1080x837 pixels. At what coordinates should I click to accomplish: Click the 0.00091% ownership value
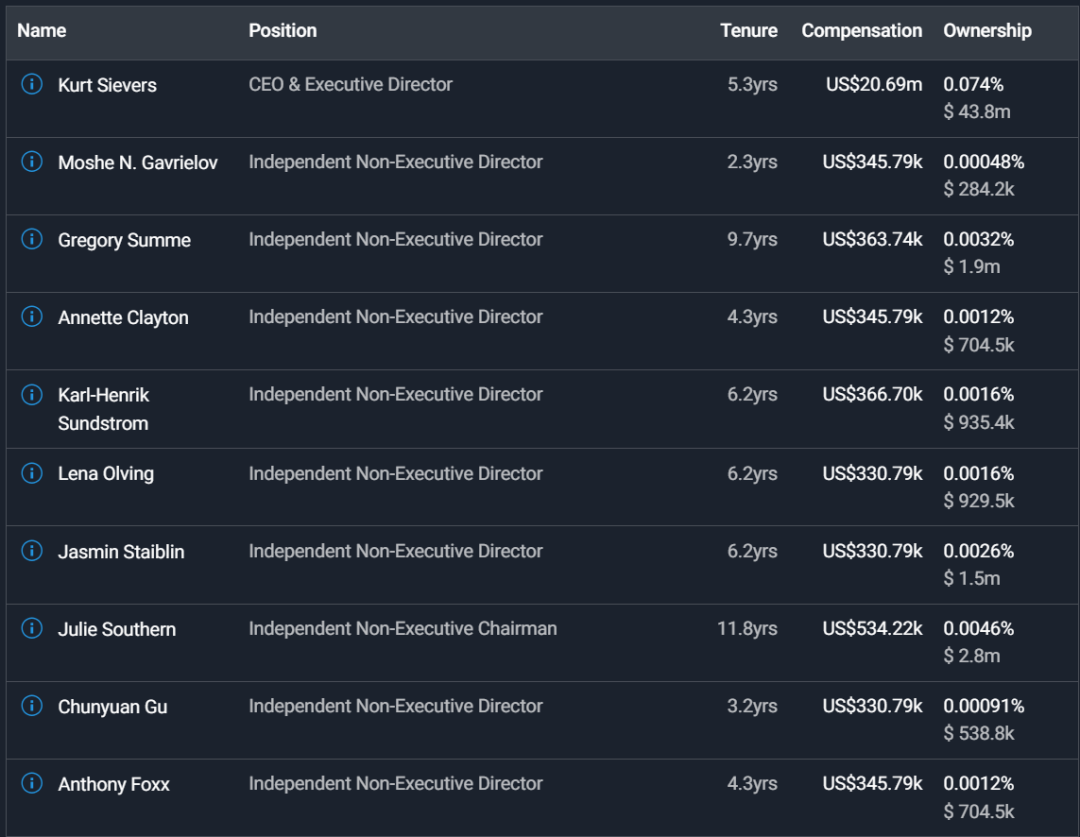984,705
